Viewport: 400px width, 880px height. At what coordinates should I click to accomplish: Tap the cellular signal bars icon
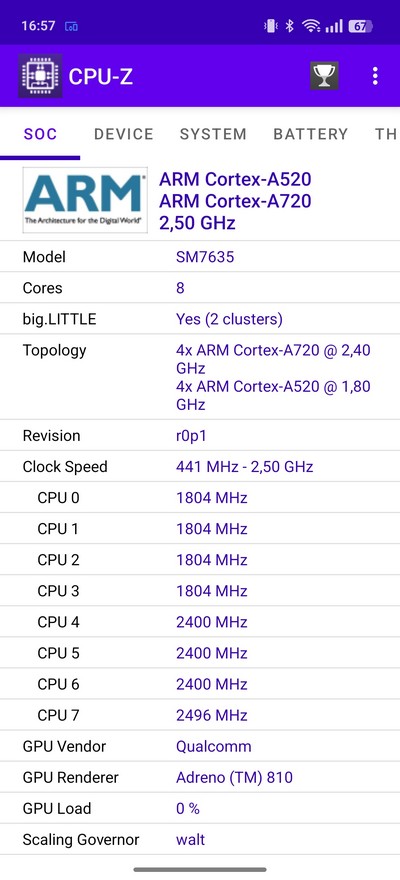[334, 26]
